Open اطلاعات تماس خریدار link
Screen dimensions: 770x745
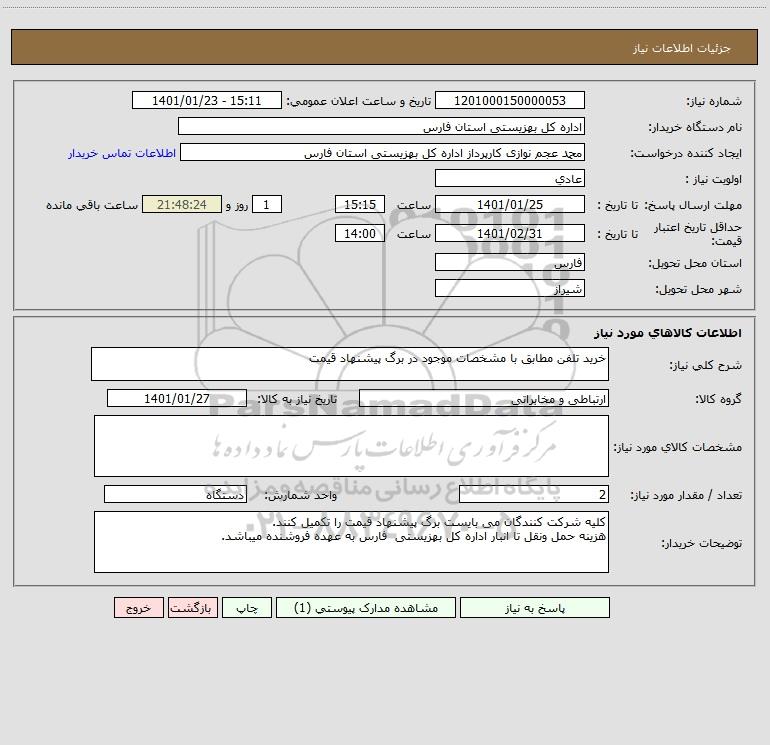click(122, 153)
